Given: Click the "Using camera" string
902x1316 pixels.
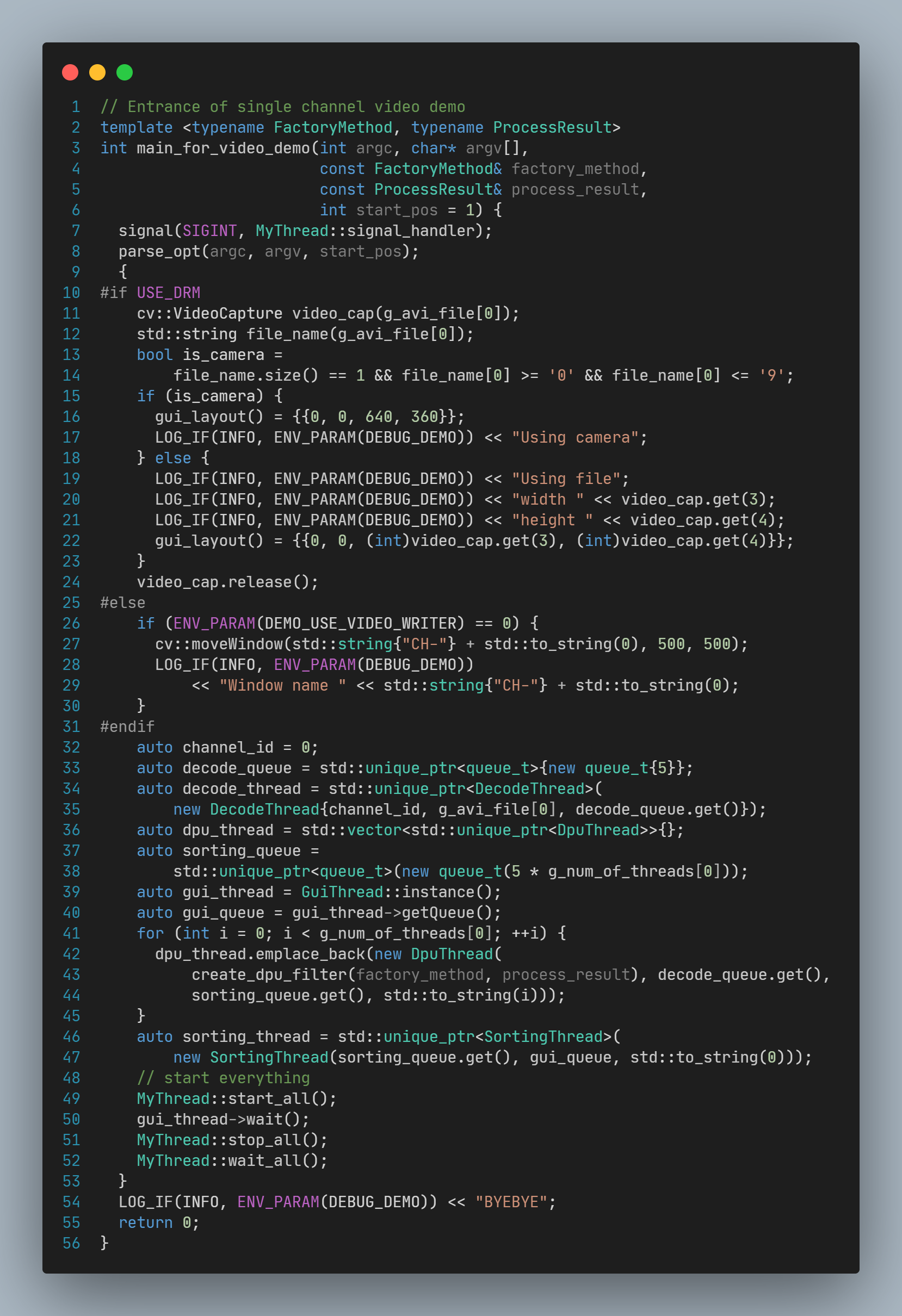Looking at the screenshot, I should click(575, 438).
